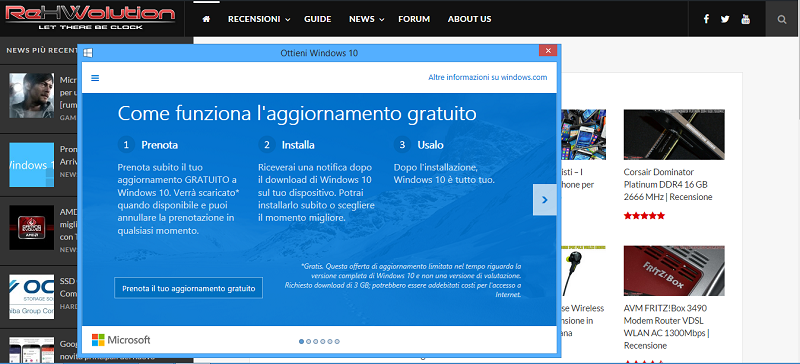Click the five red stars rating
Viewport: 800px width, 364px height.
(644, 216)
